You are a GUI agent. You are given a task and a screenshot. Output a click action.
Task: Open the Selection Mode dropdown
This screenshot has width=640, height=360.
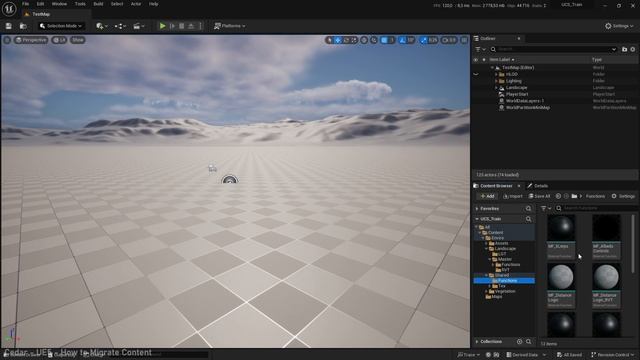click(x=62, y=26)
